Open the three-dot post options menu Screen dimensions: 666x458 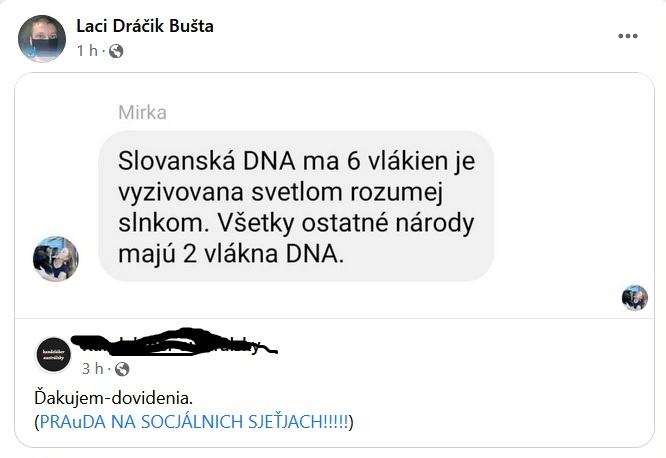coord(627,36)
